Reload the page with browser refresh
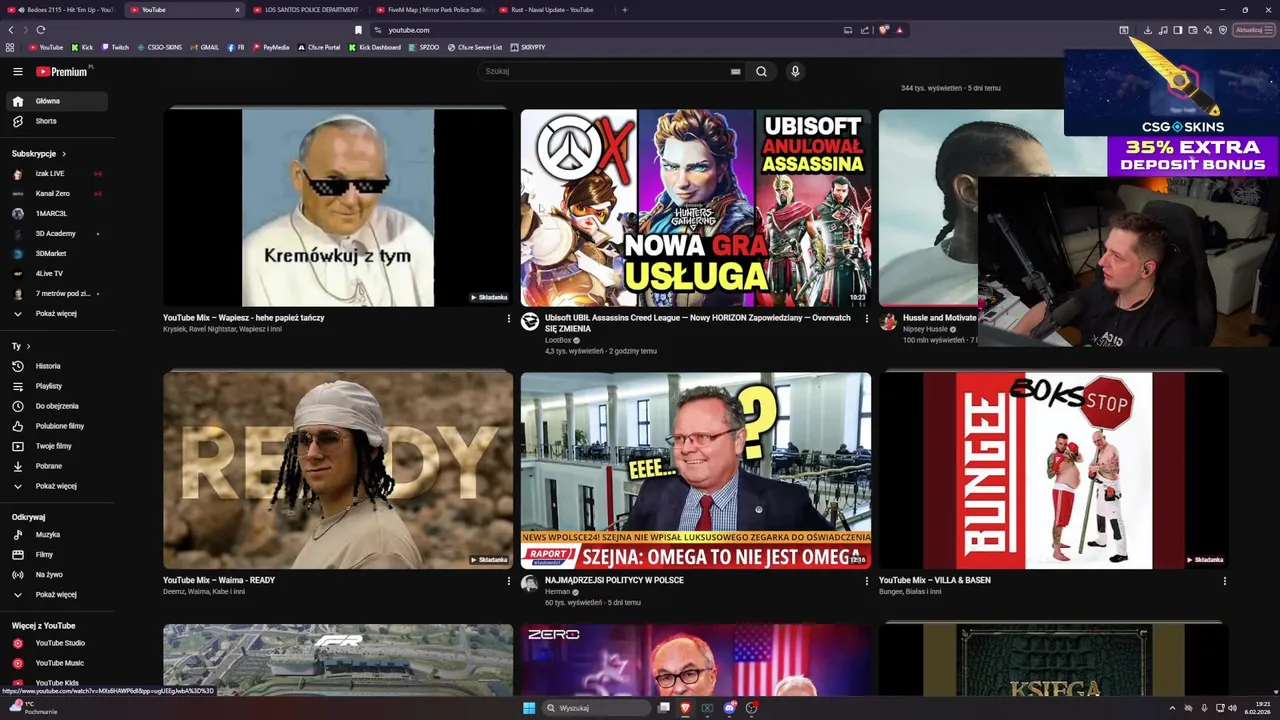This screenshot has height=720, width=1280. click(x=40, y=30)
